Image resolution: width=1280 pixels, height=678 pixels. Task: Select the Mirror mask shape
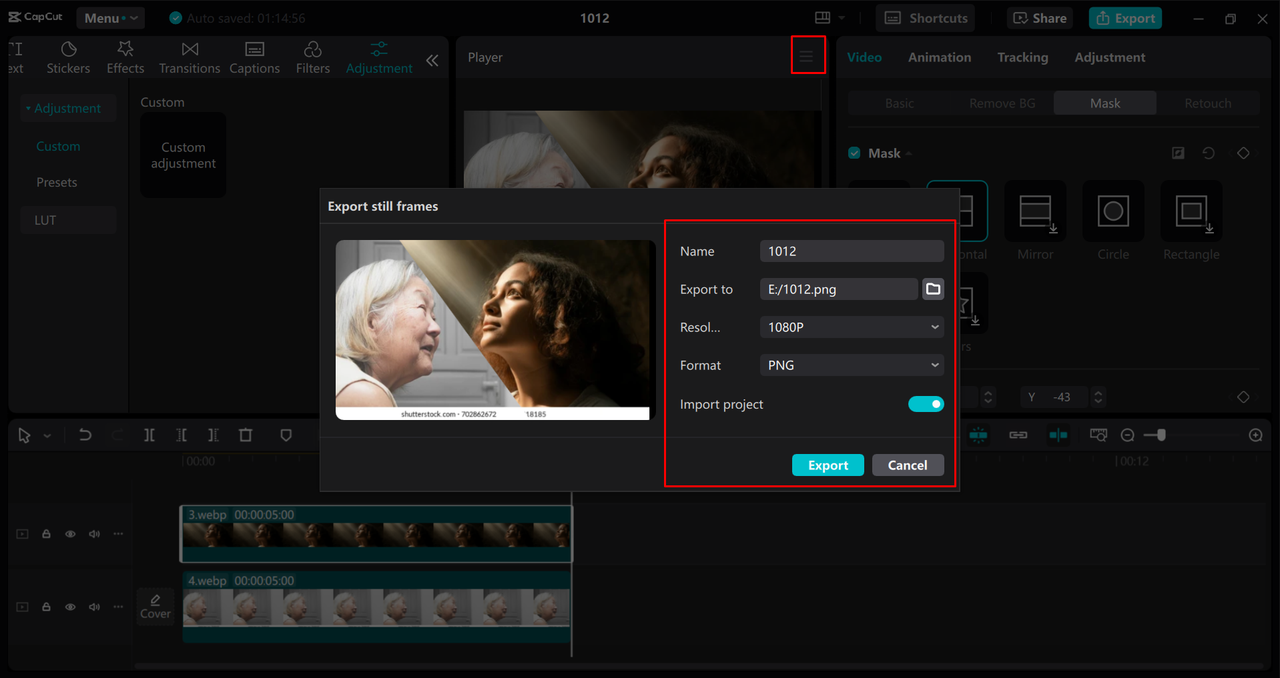click(1034, 211)
